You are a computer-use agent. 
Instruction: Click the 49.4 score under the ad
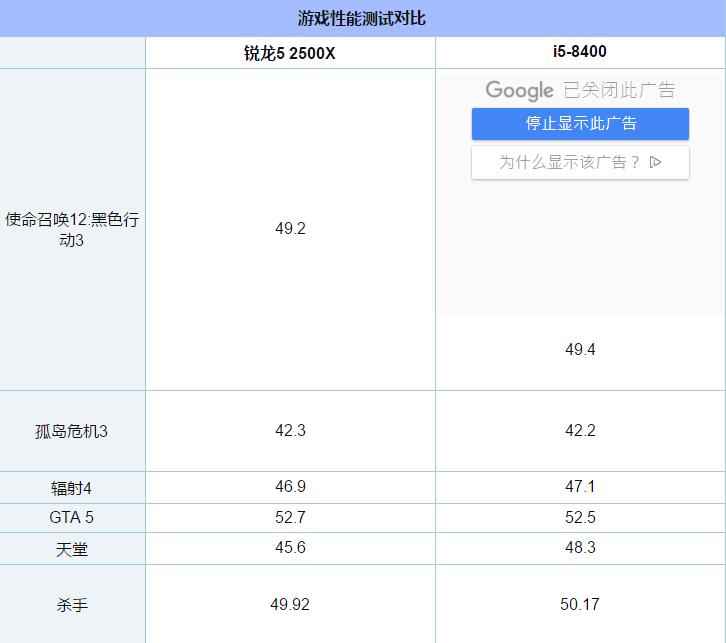pyautogui.click(x=580, y=349)
